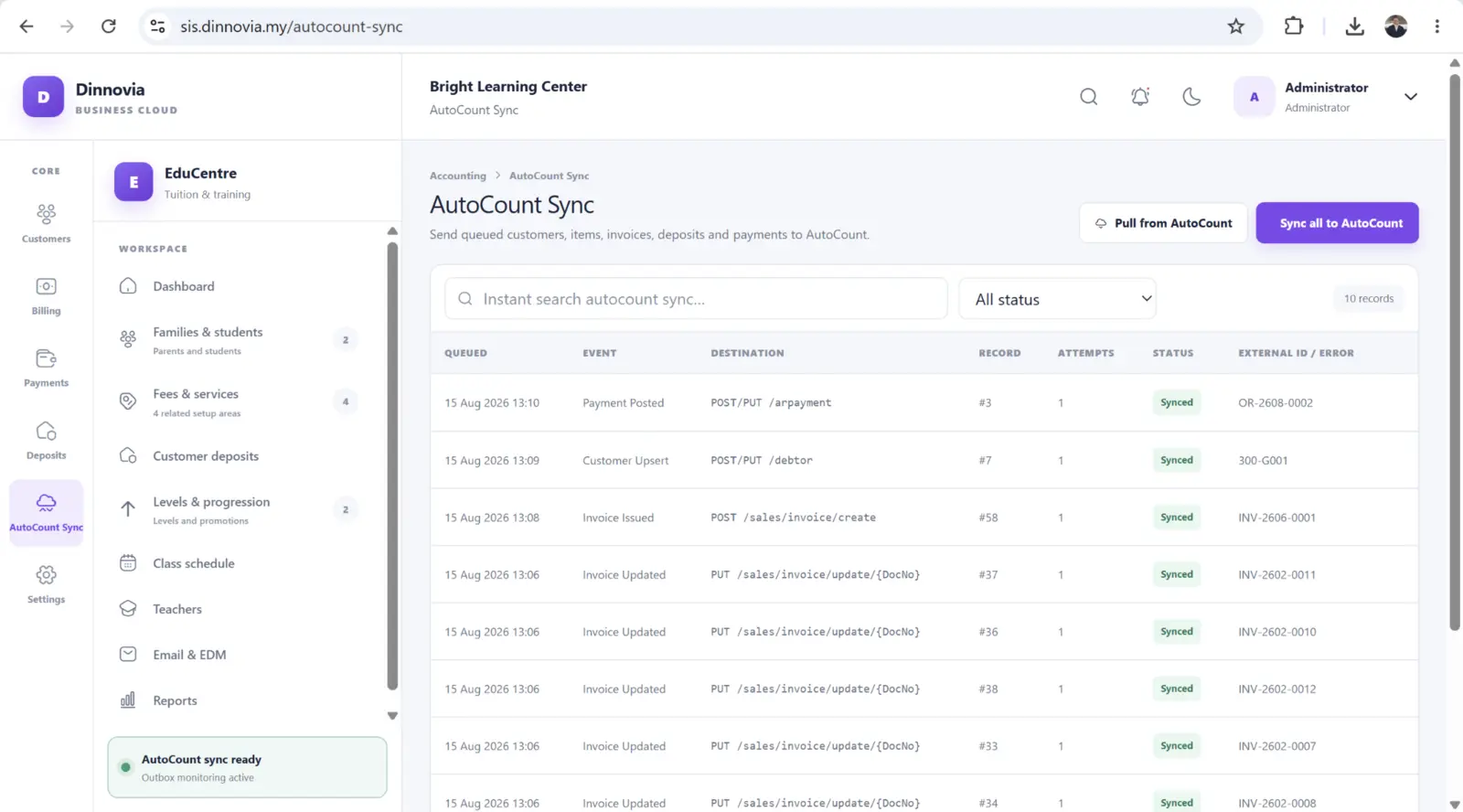Go back to the previous browser page
Image resolution: width=1463 pixels, height=812 pixels.
(x=27, y=27)
